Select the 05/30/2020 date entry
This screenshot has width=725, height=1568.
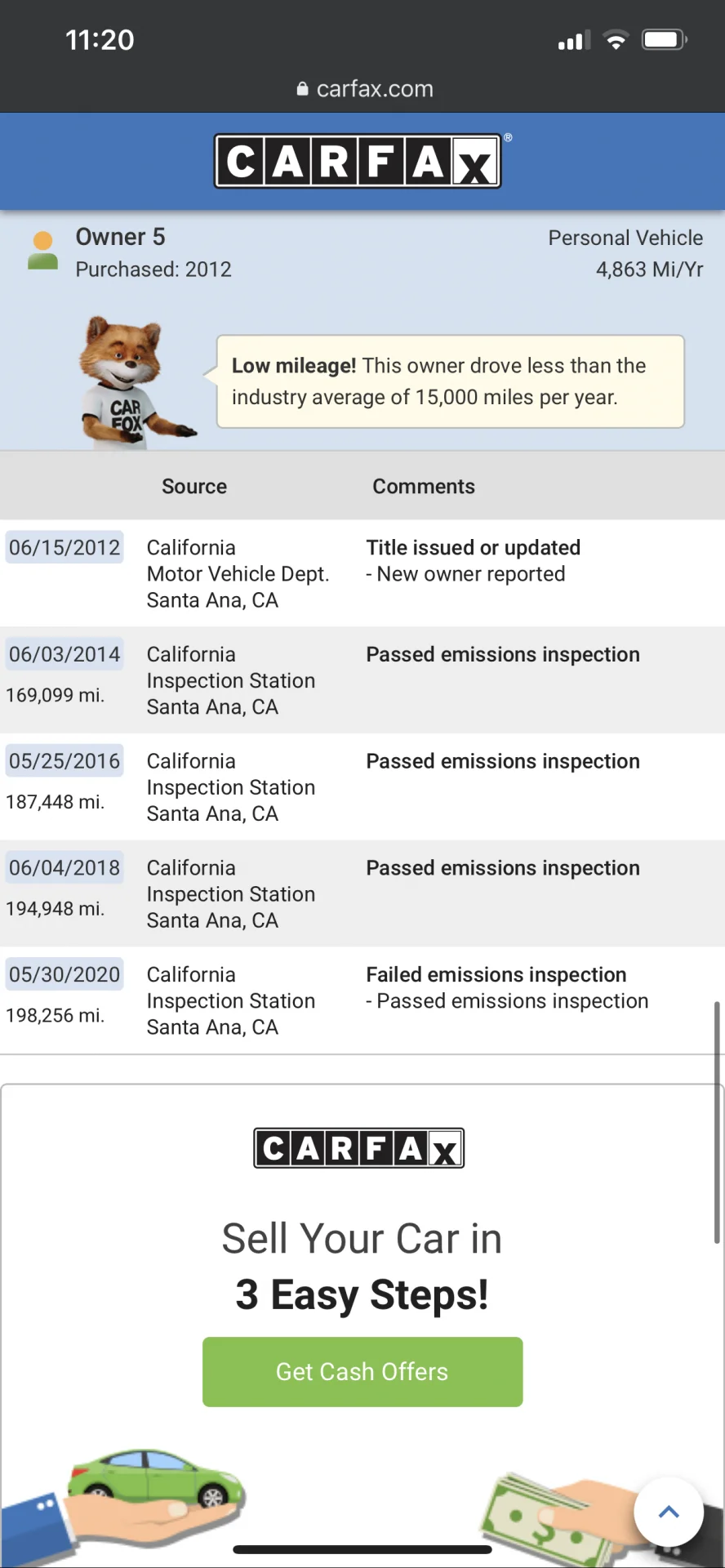[64, 974]
